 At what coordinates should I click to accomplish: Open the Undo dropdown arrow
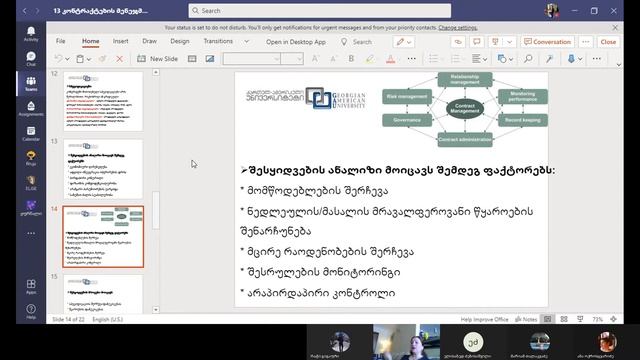point(67,59)
